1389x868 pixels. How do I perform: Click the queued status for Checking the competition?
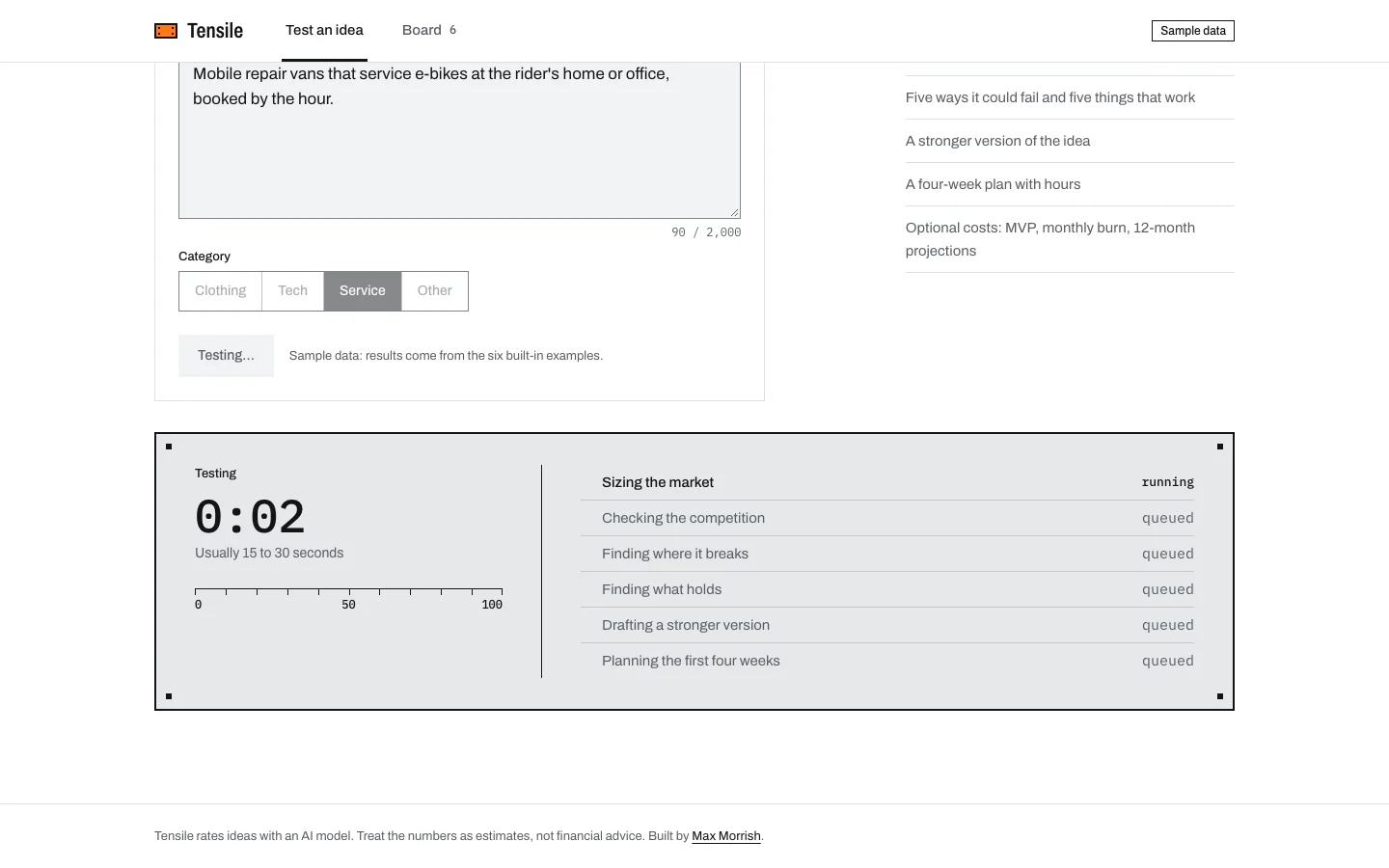click(x=1168, y=518)
